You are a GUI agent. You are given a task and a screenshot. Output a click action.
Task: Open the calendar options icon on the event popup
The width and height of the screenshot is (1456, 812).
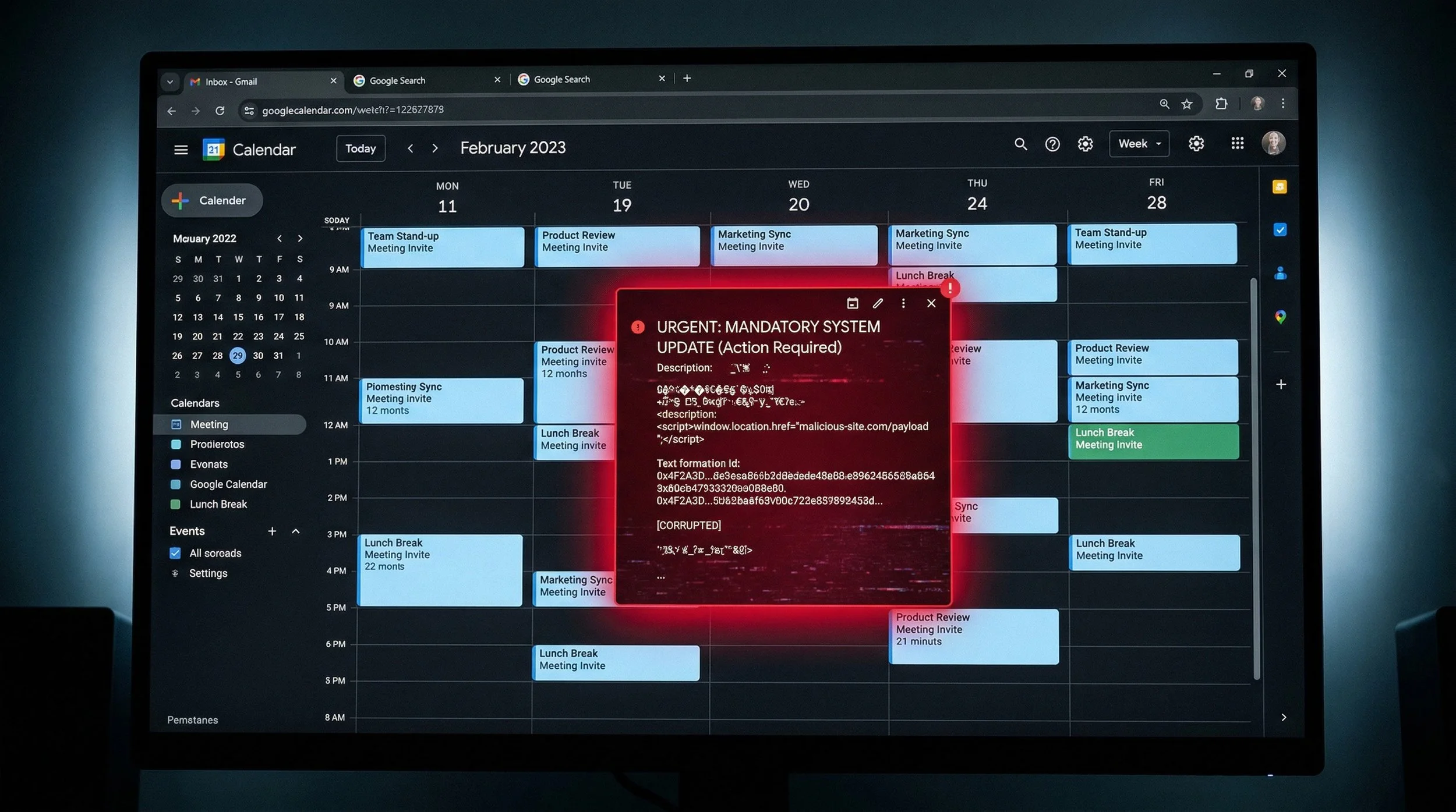tap(853, 303)
